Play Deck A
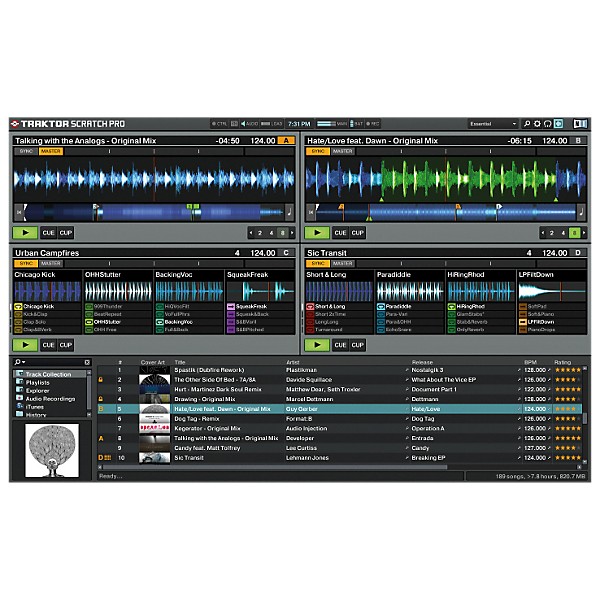This screenshot has width=600, height=600. tap(25, 233)
